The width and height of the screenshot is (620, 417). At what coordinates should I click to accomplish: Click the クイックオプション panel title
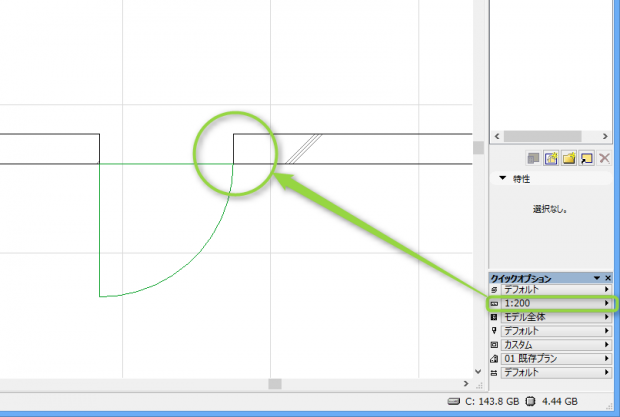click(x=521, y=279)
